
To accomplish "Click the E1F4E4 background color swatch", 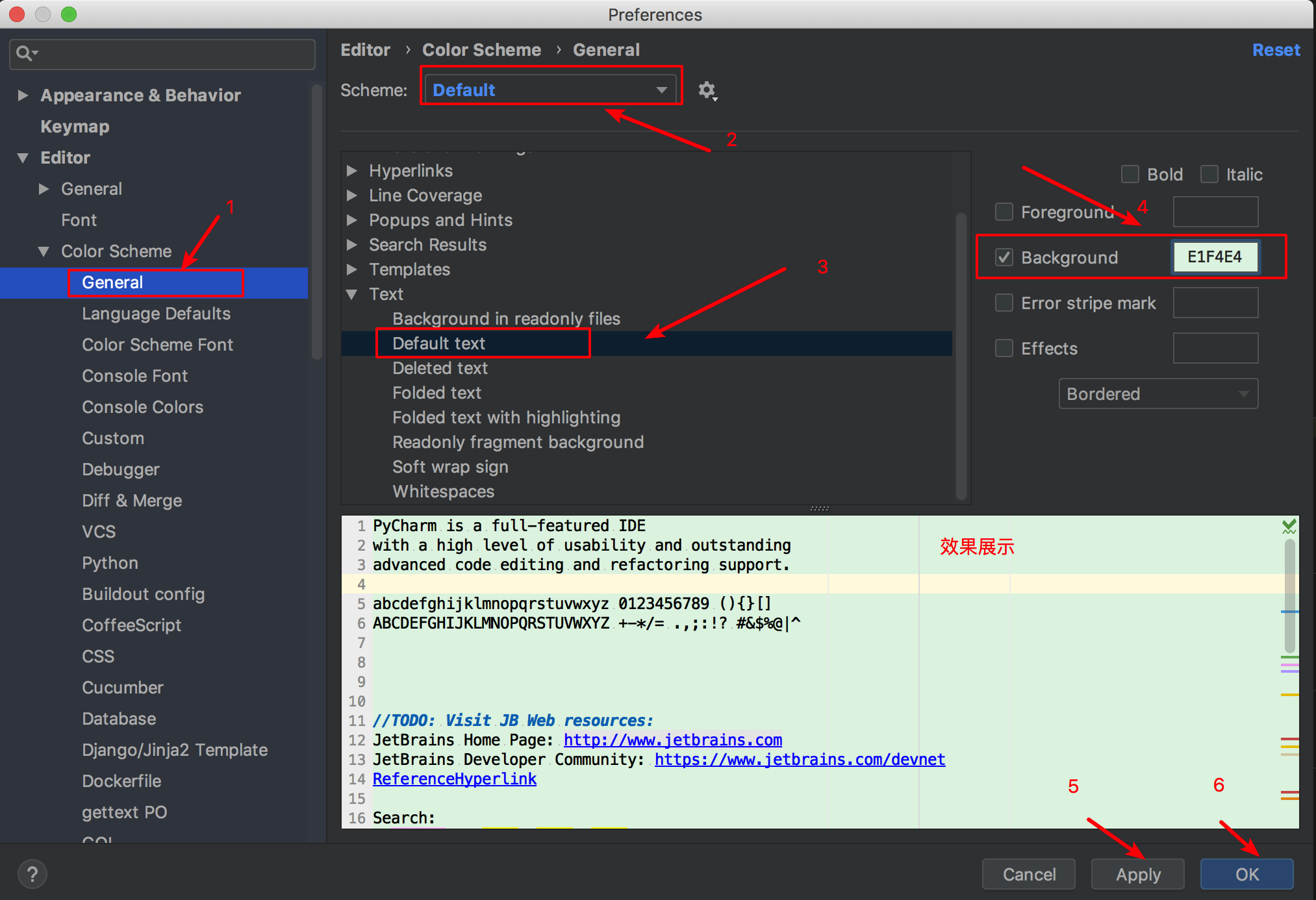I will [x=1215, y=257].
